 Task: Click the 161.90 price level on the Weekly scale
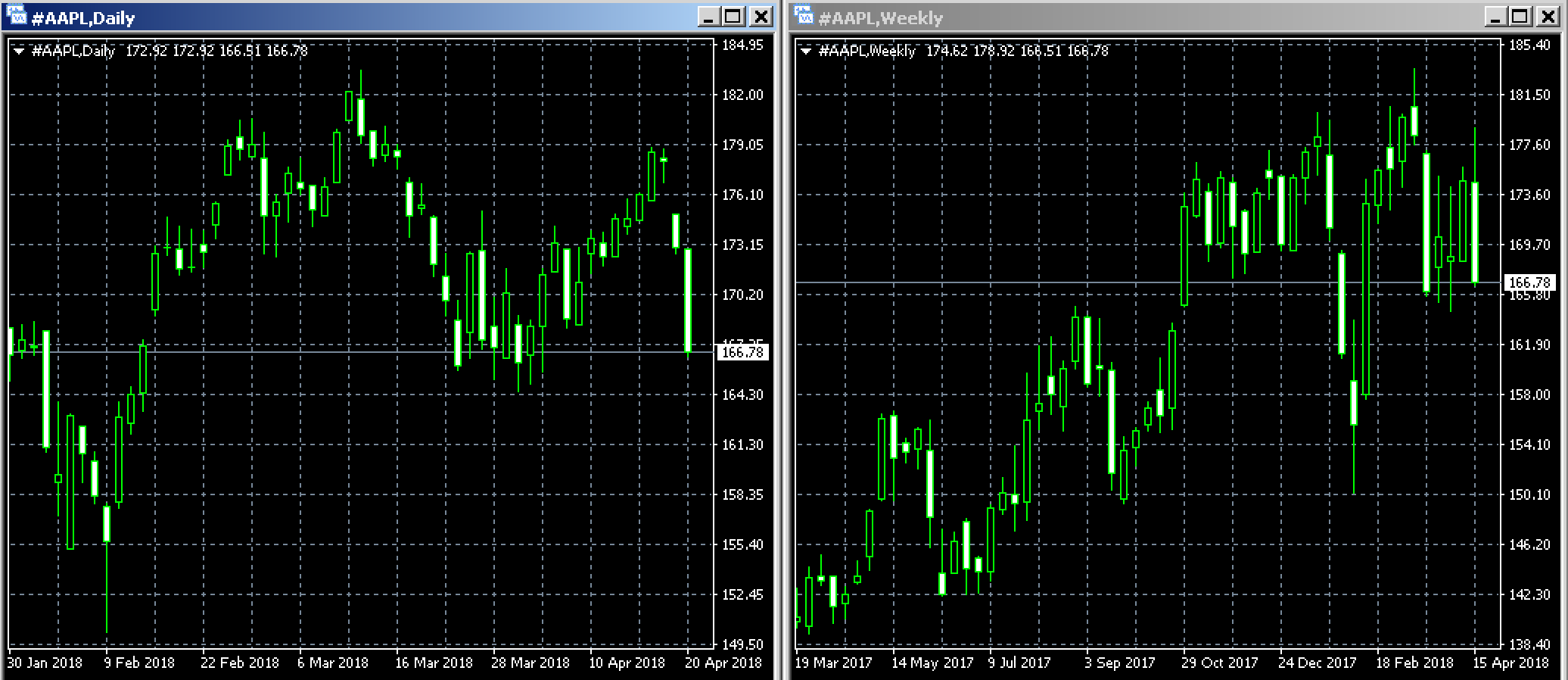pyautogui.click(x=1529, y=345)
